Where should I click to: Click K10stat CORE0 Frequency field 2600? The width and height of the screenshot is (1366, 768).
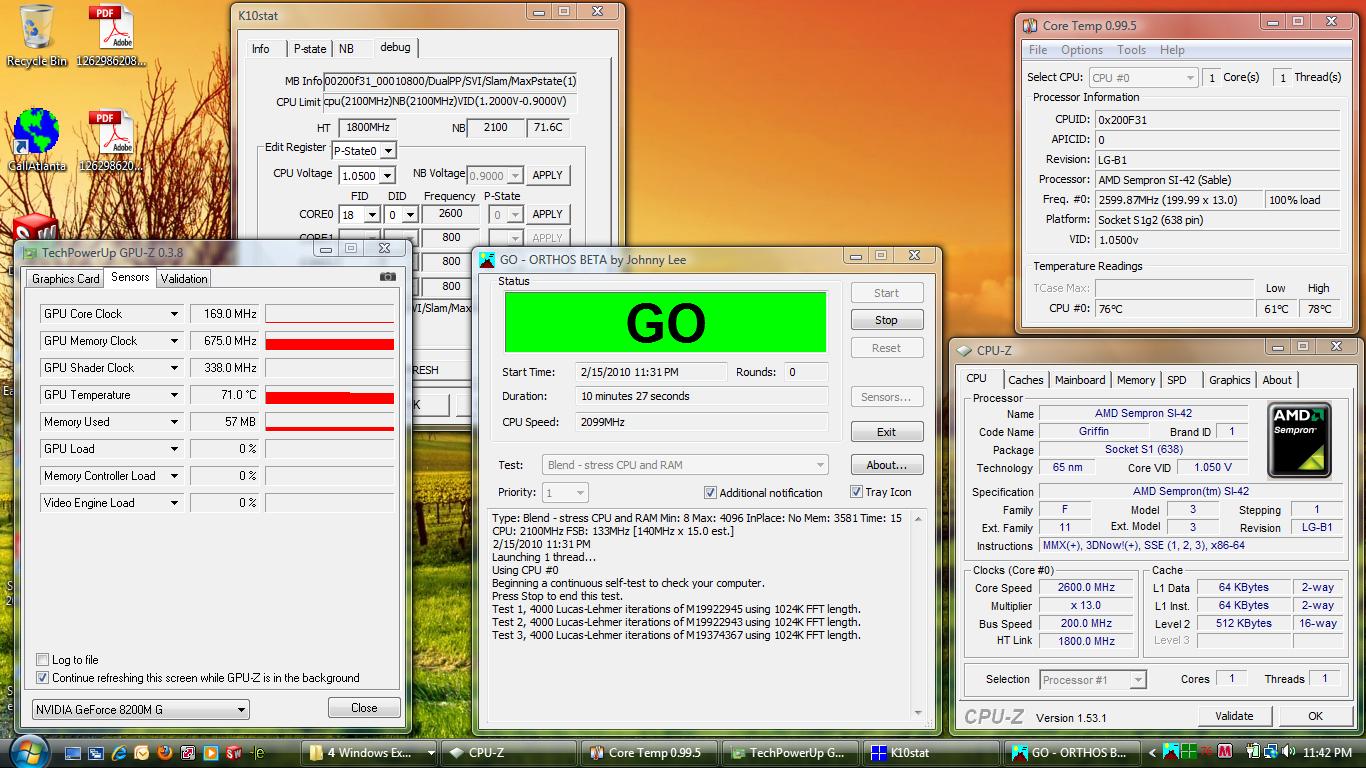[451, 214]
